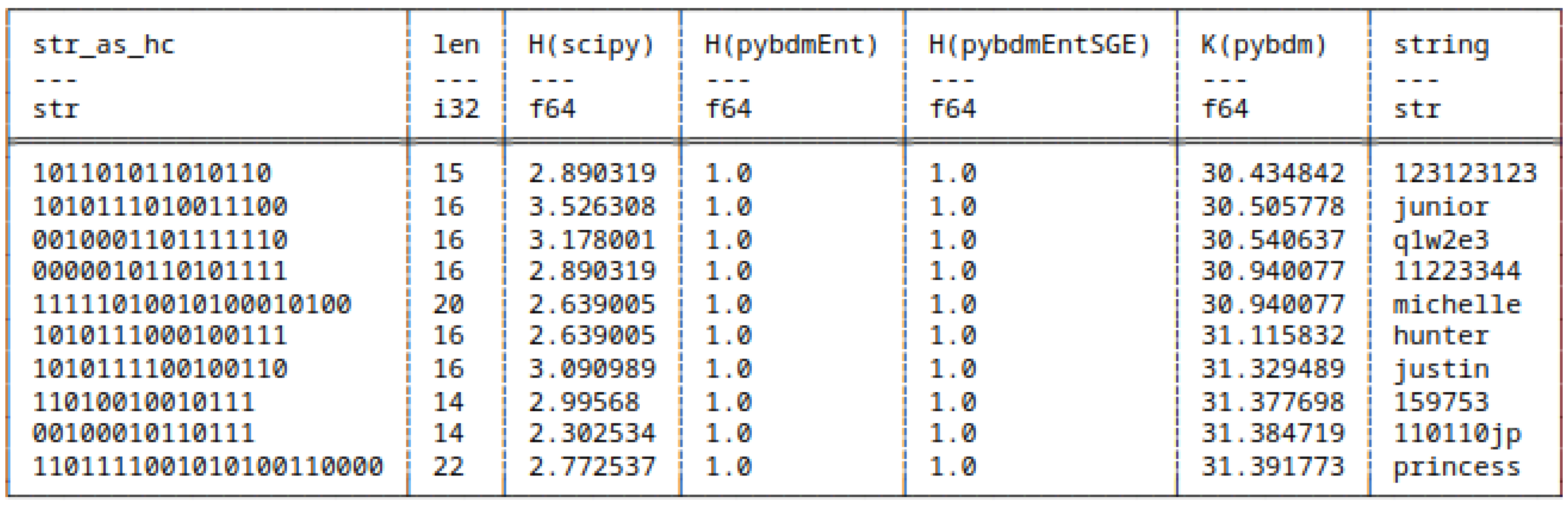Select the string column header
The width and height of the screenshot is (1568, 506).
pyautogui.click(x=1441, y=45)
